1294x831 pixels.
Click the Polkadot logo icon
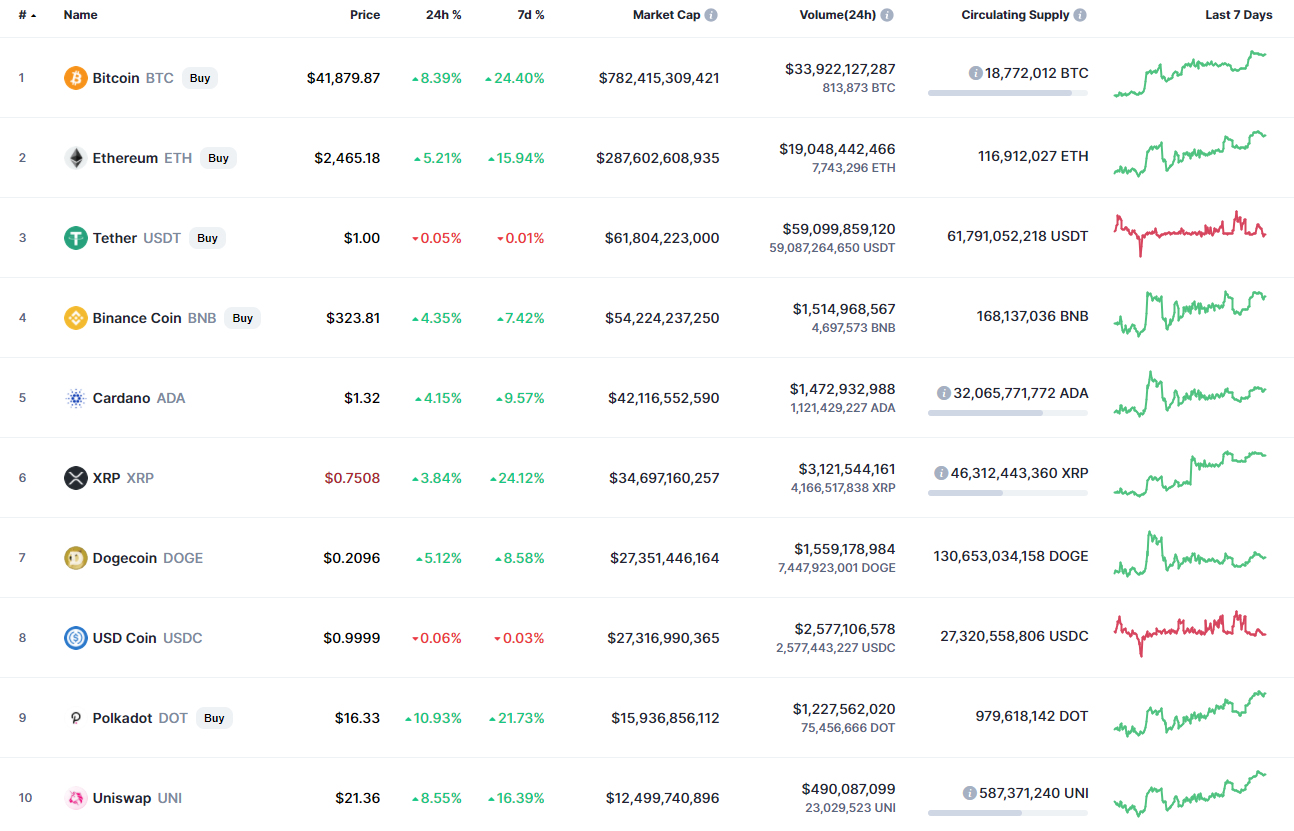click(x=76, y=718)
